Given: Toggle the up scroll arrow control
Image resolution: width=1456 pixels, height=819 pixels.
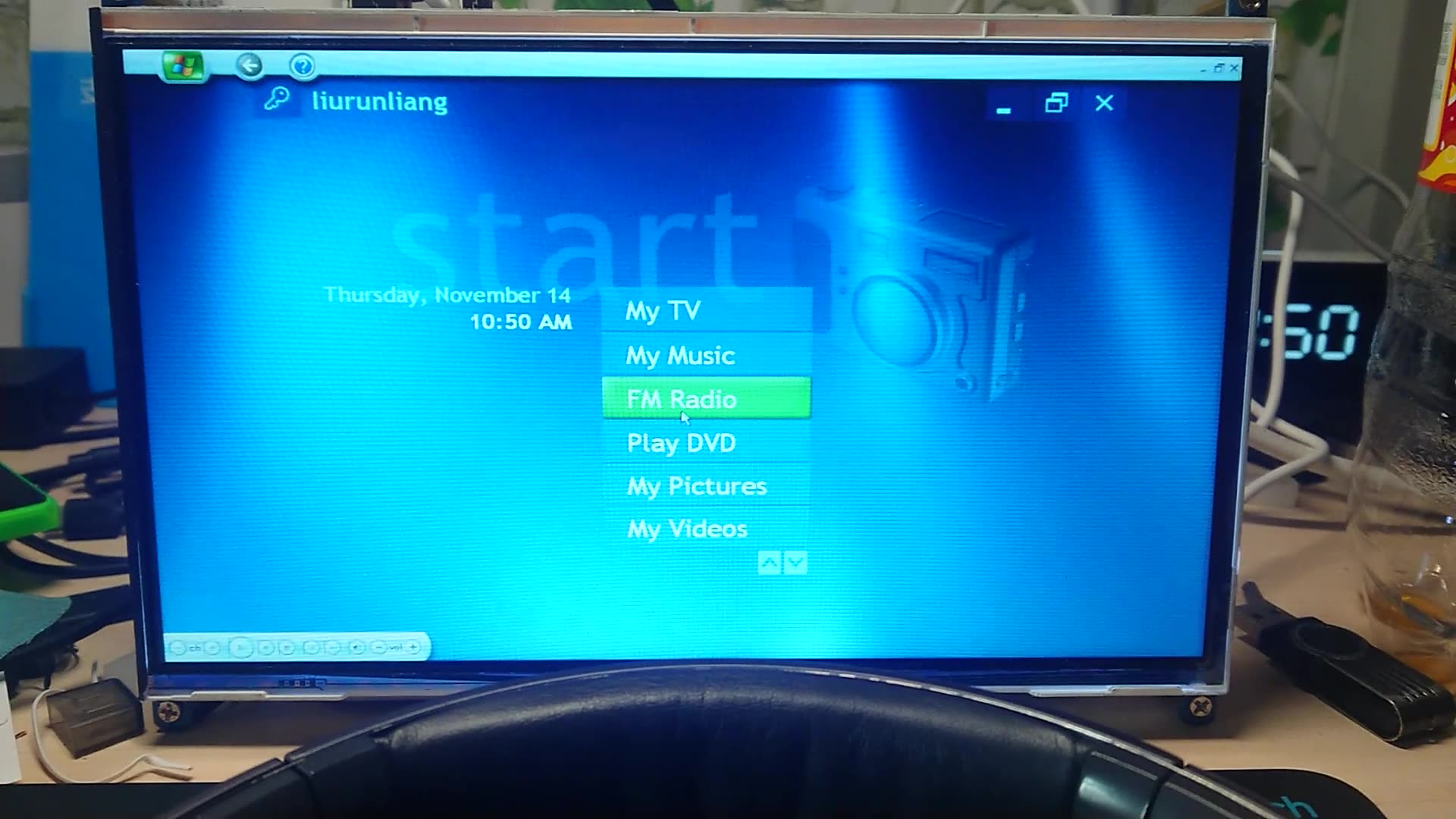Looking at the screenshot, I should pyautogui.click(x=770, y=562).
